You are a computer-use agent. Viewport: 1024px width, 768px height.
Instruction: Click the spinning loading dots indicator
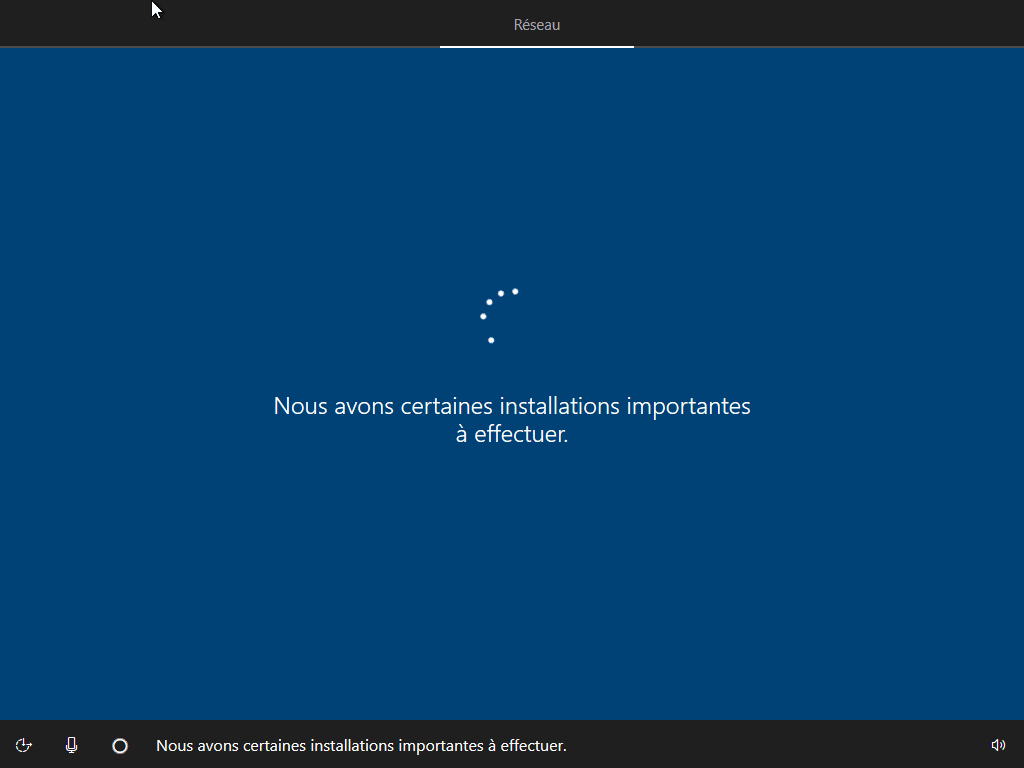pyautogui.click(x=499, y=314)
